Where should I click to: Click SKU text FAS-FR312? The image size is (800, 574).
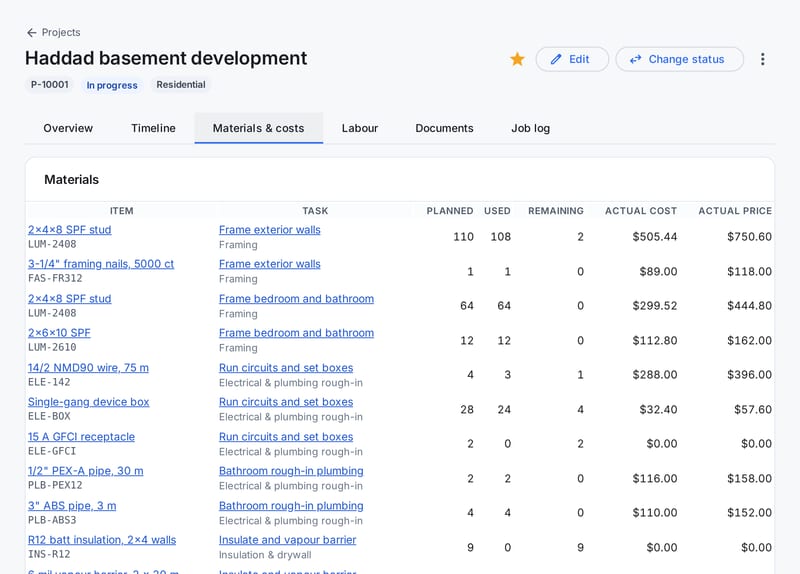tap(55, 278)
